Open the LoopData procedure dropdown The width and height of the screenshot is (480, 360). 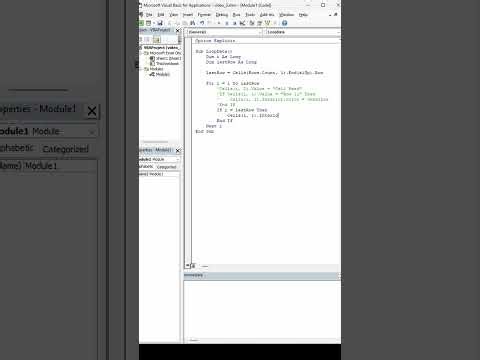click(x=338, y=32)
